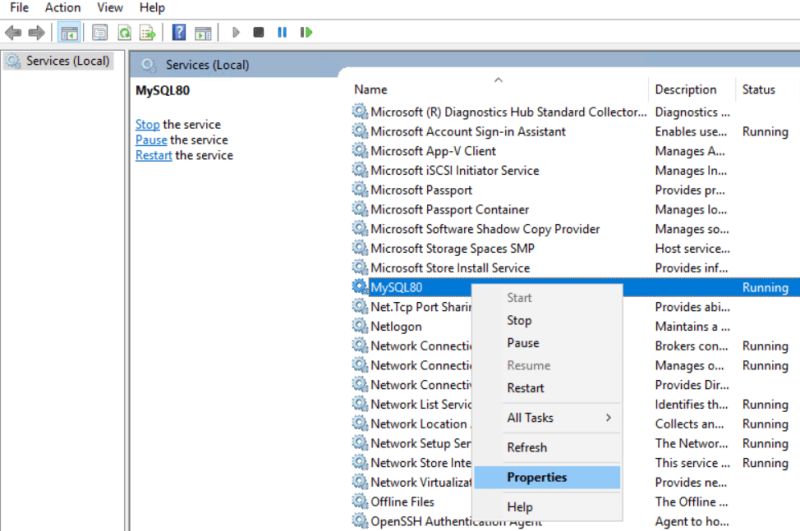
Task: Open the View menu
Action: 110,8
